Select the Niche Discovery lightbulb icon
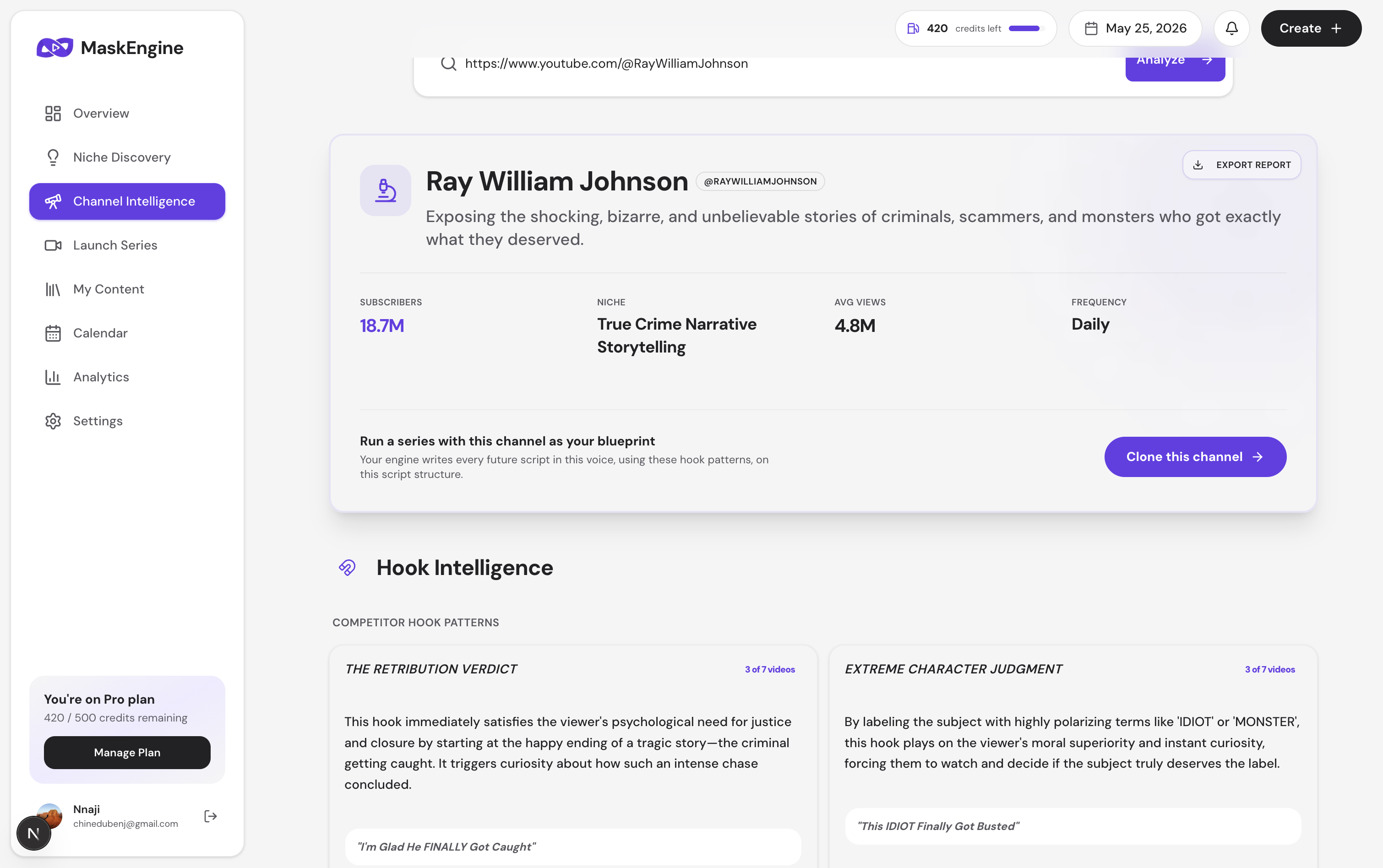 53,157
